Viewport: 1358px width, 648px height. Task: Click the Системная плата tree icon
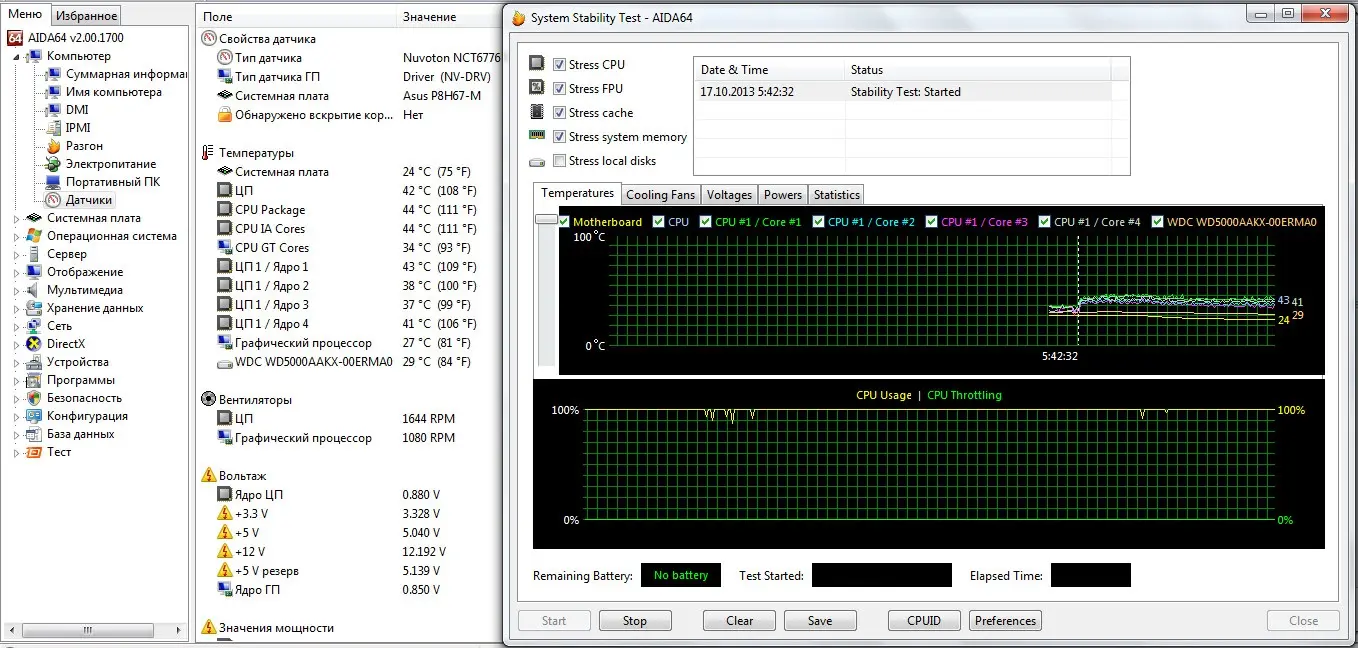coord(34,218)
